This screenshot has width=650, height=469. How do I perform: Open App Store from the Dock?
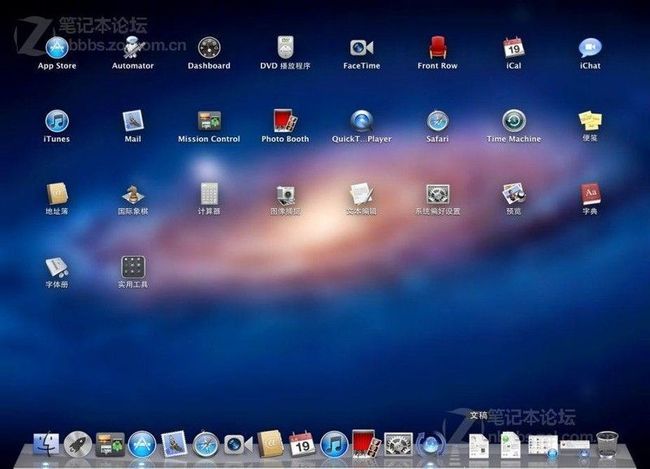142,445
